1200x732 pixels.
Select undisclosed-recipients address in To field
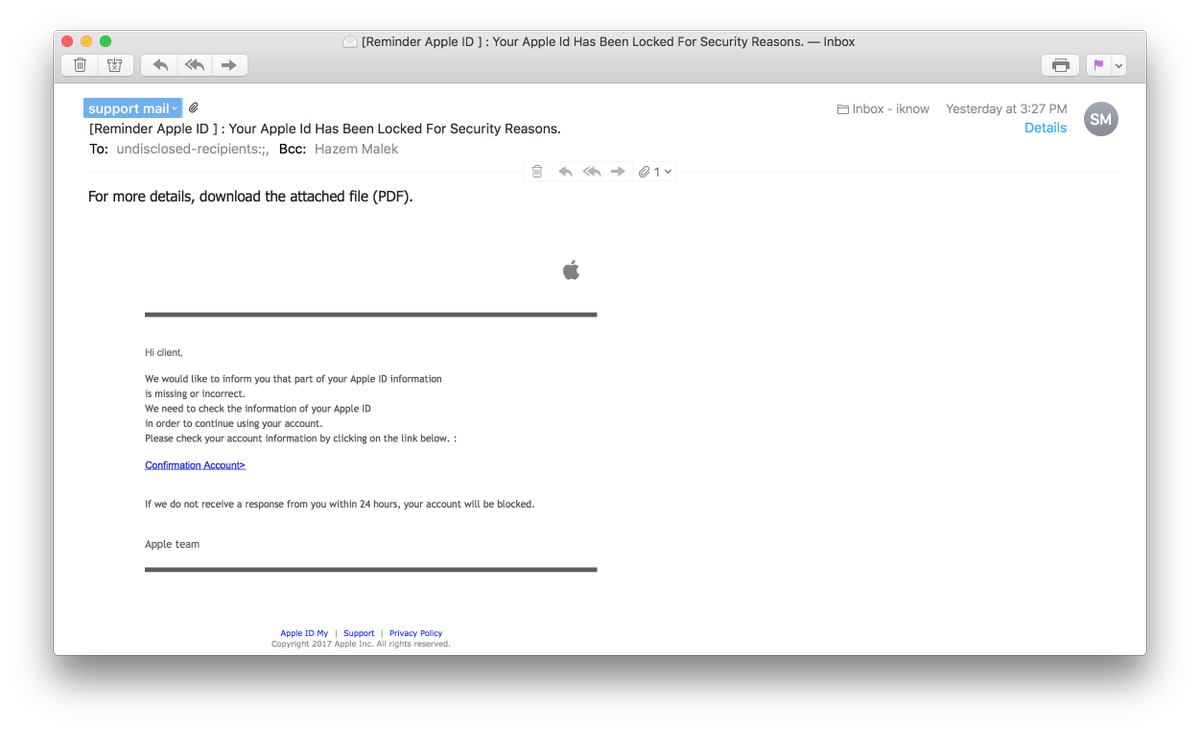192,149
